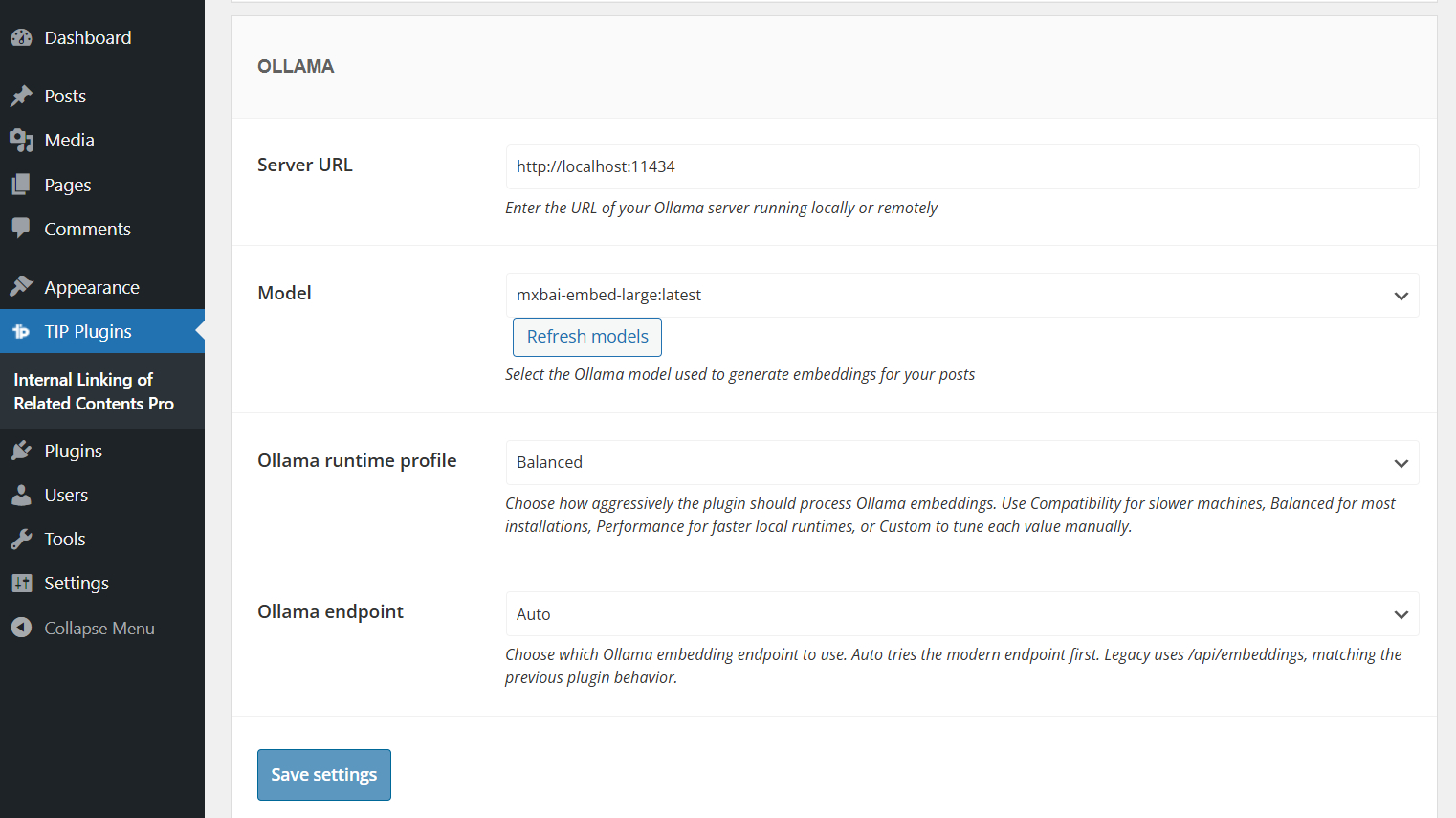The height and width of the screenshot is (818, 1456).
Task: Expand the Ollama runtime profile dropdown
Action: coord(961,463)
